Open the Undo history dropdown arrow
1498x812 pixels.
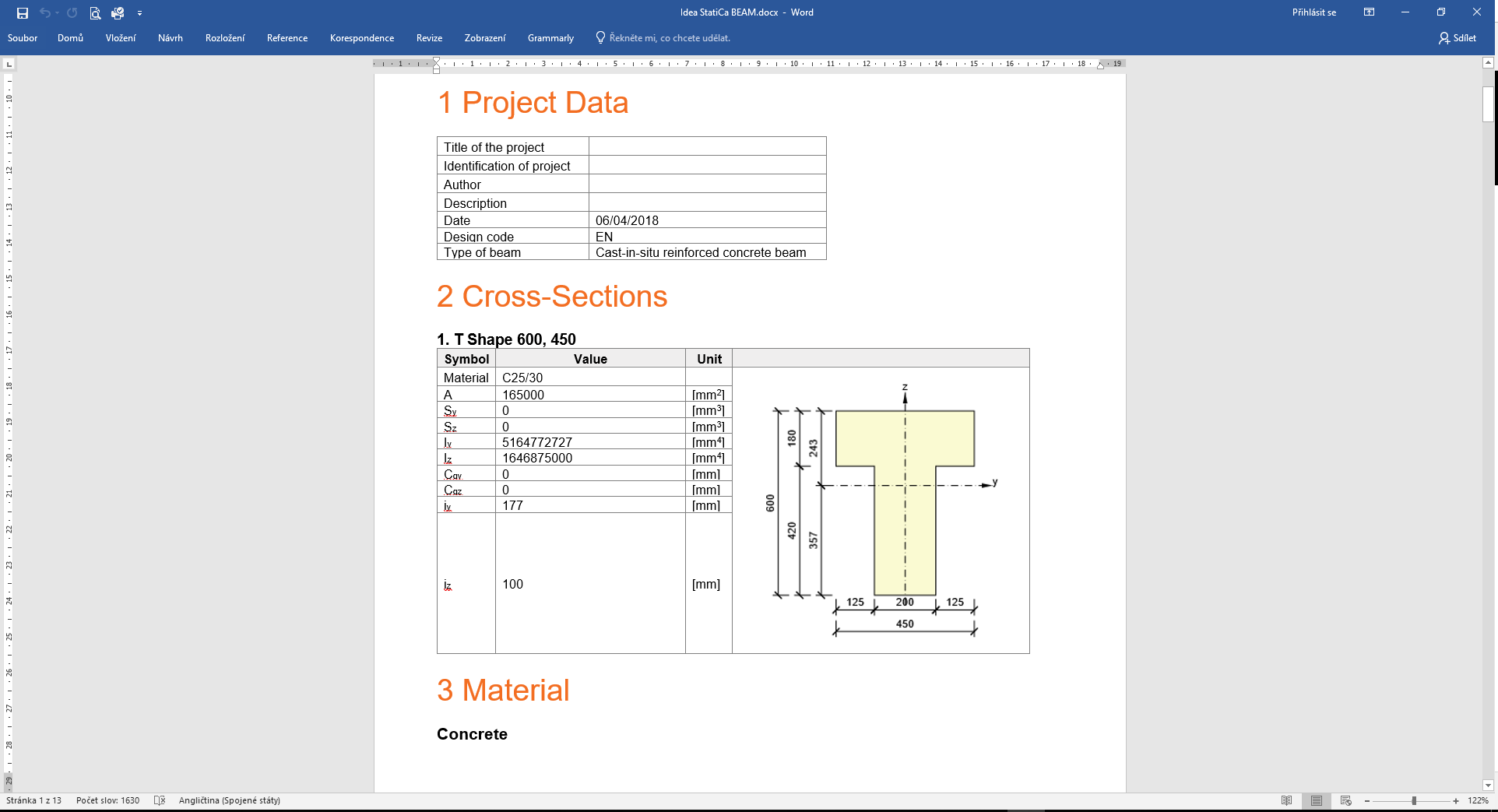58,12
